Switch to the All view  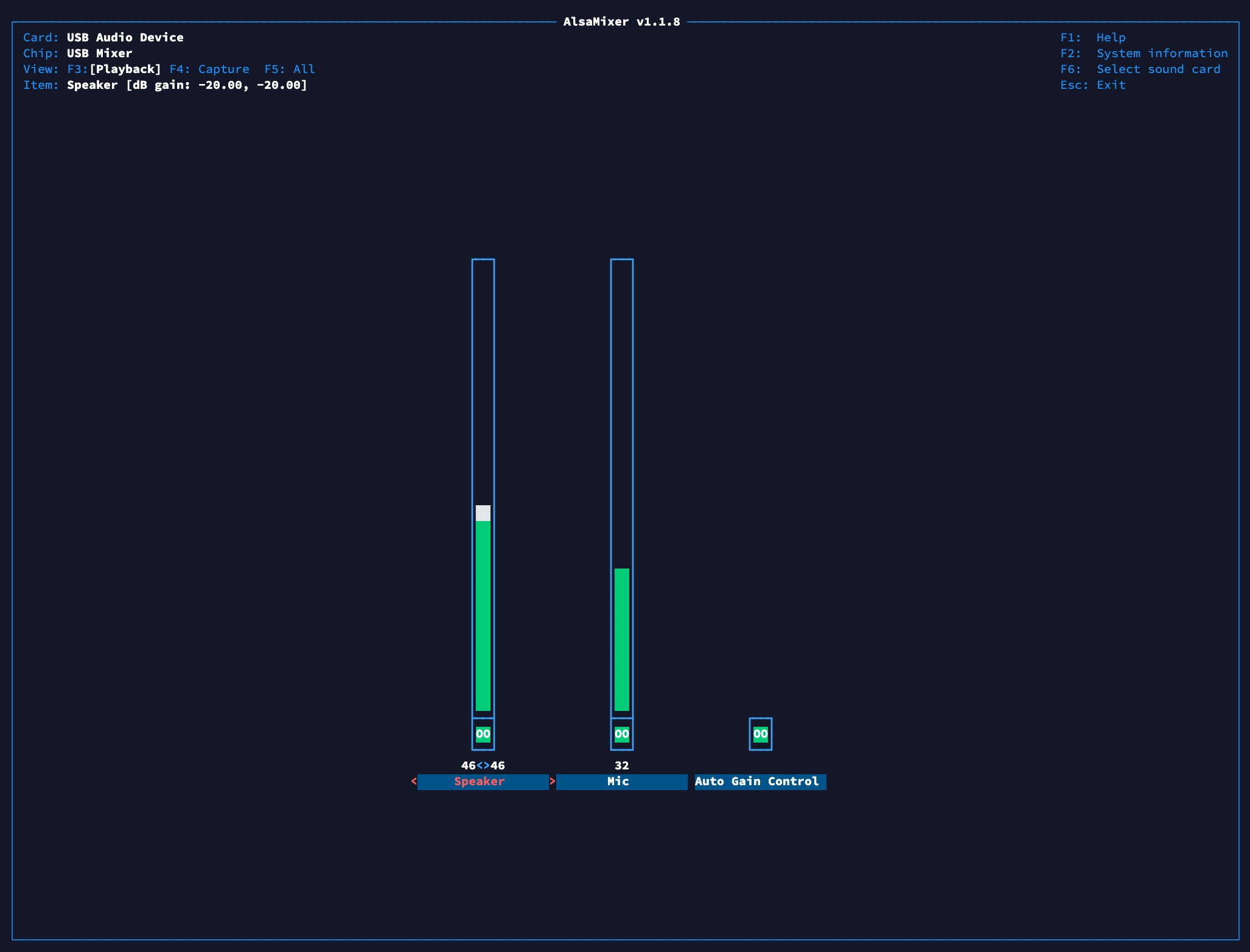[x=290, y=69]
